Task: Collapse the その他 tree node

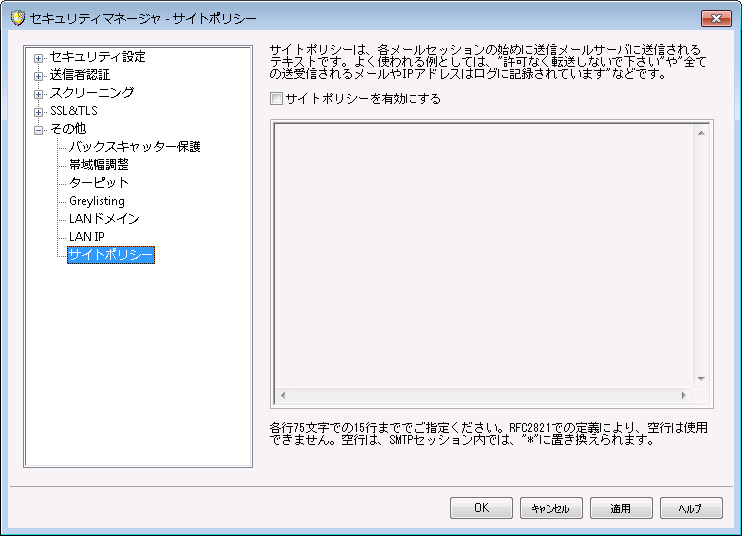Action: pos(38,131)
